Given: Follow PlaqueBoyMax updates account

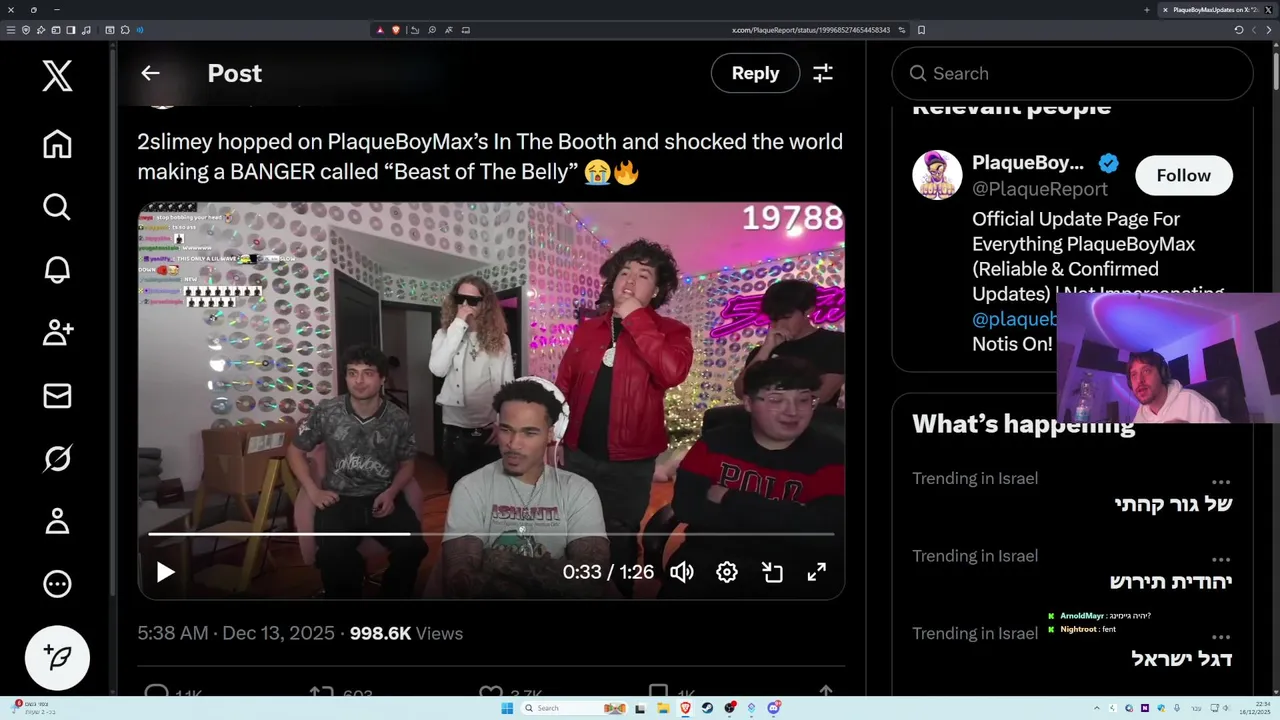Looking at the screenshot, I should point(1183,175).
